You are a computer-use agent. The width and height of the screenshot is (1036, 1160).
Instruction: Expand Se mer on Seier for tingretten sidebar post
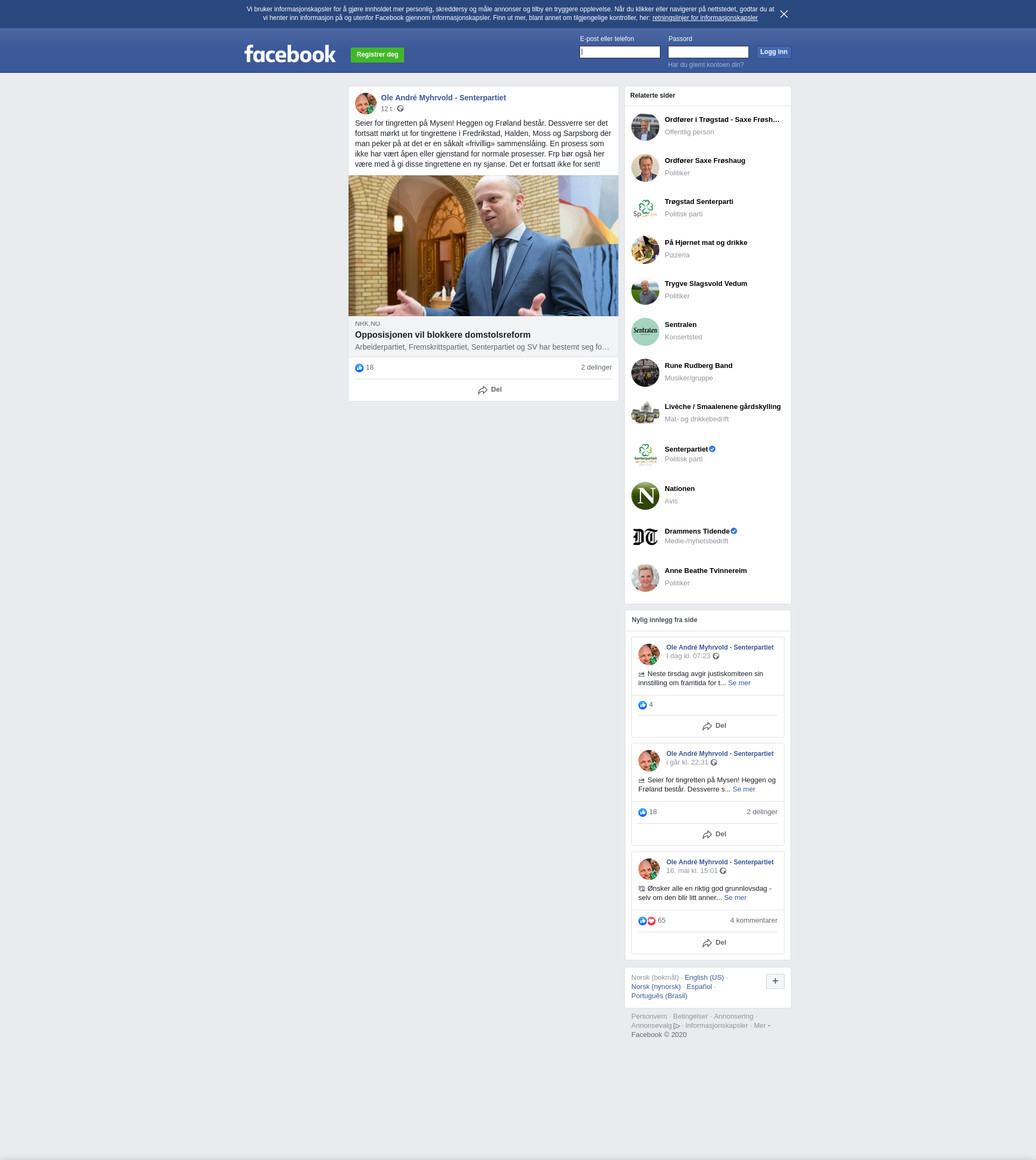(744, 789)
